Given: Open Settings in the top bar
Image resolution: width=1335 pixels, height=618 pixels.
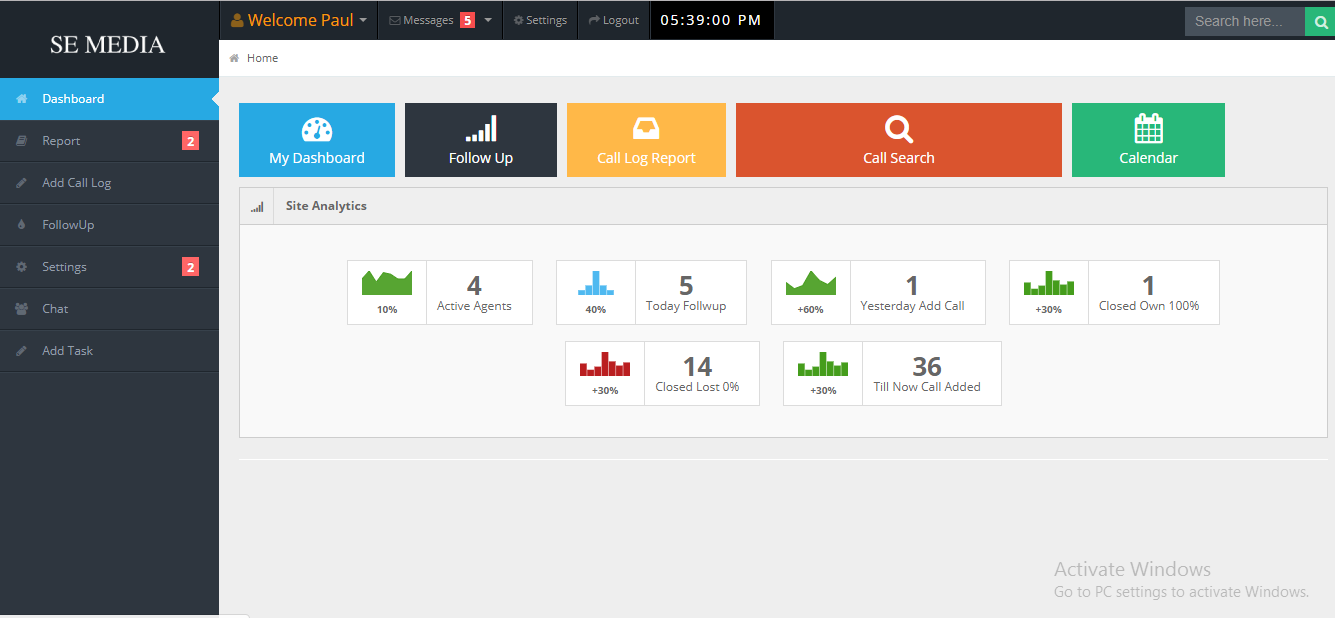Looking at the screenshot, I should tap(540, 20).
